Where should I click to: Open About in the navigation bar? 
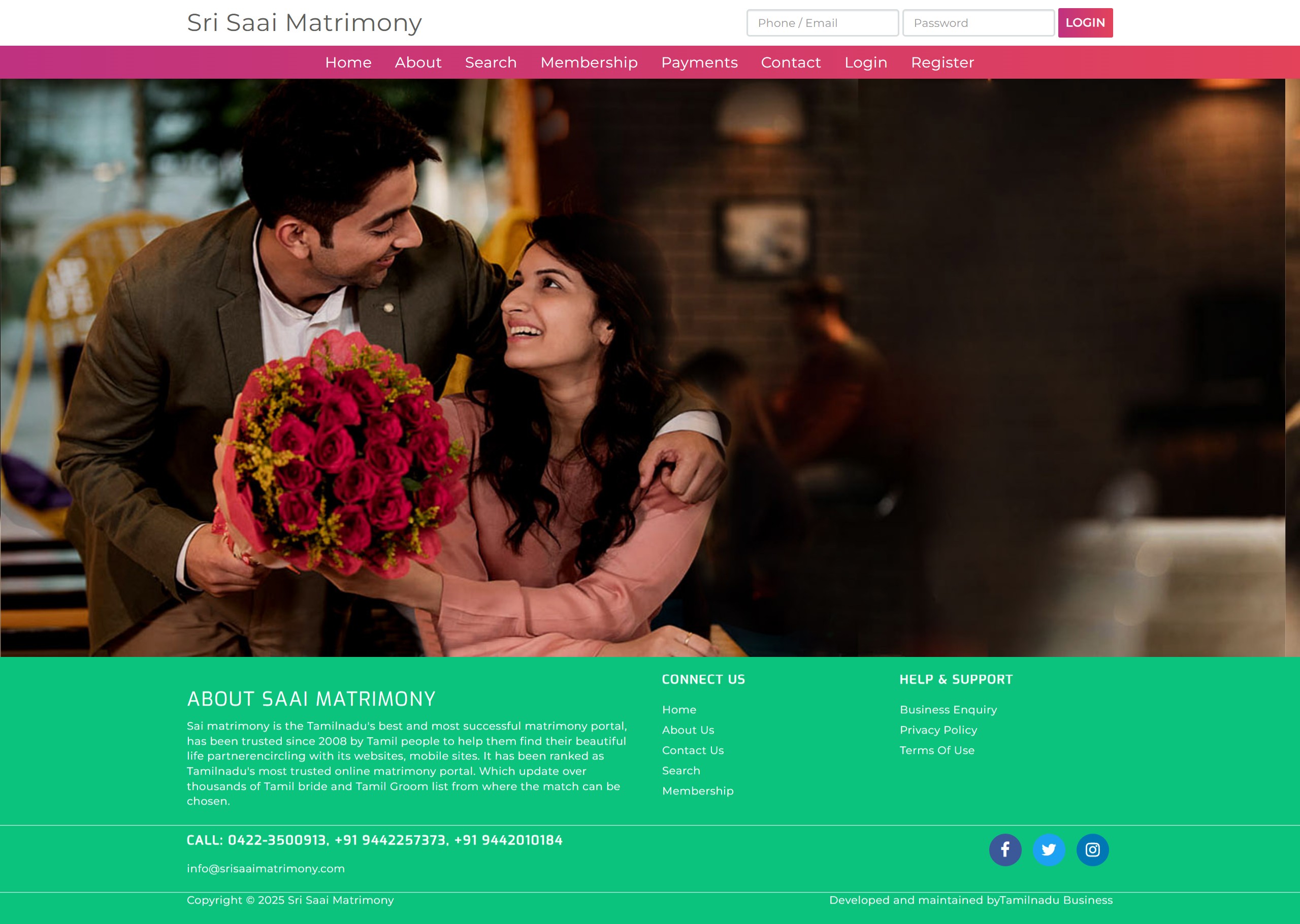click(417, 62)
